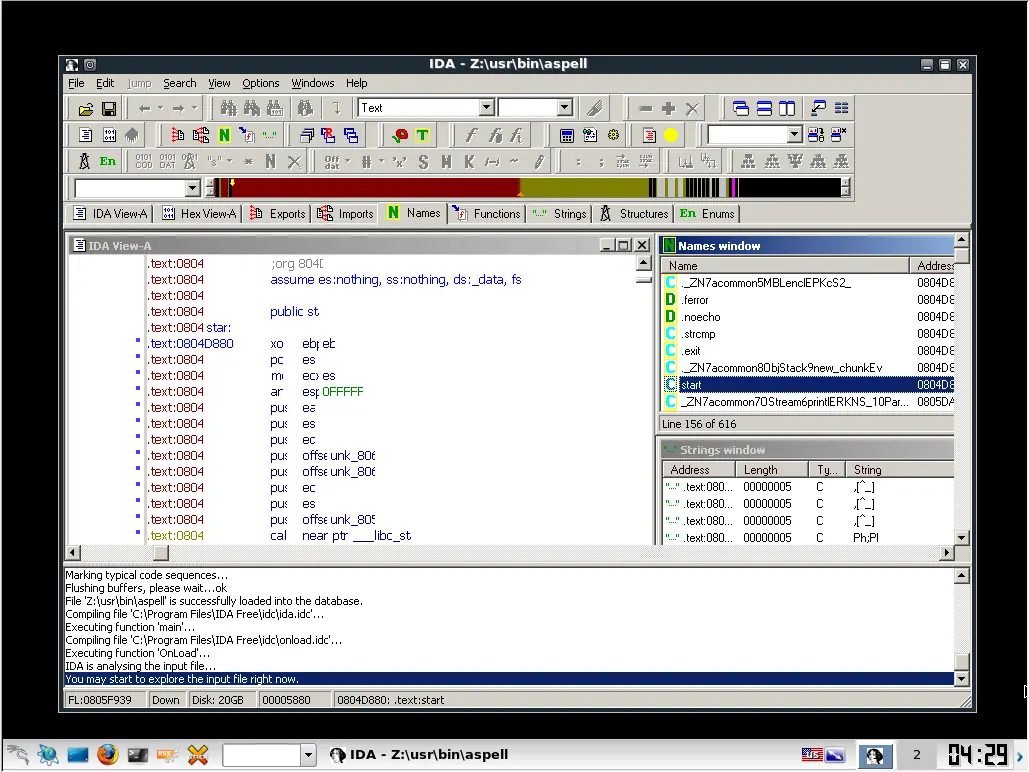Viewport: 1029px width, 772px height.
Task: Open the Help menu
Action: [356, 83]
